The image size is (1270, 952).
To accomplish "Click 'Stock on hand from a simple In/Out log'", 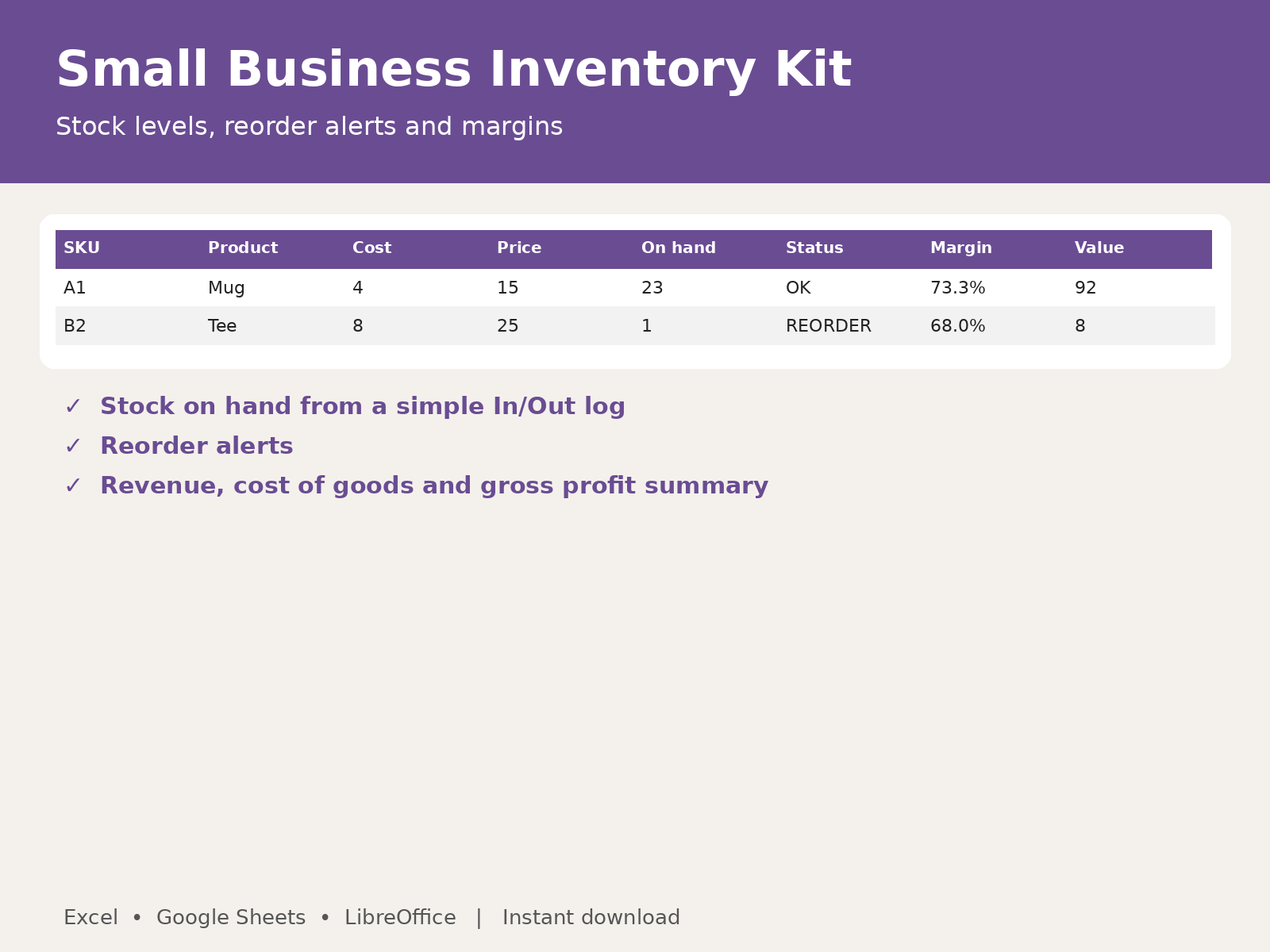I will (363, 407).
